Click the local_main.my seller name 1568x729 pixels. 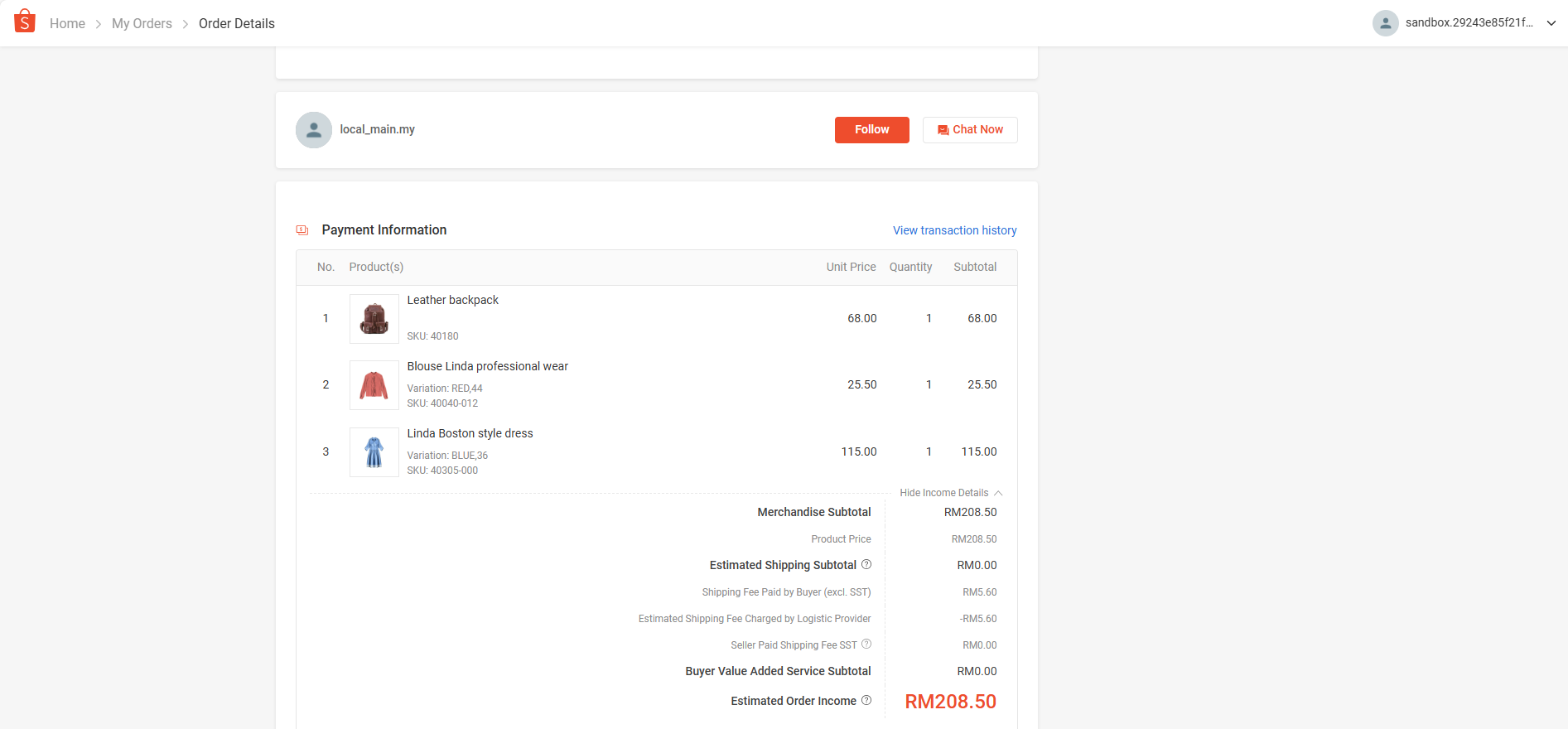pos(377,129)
